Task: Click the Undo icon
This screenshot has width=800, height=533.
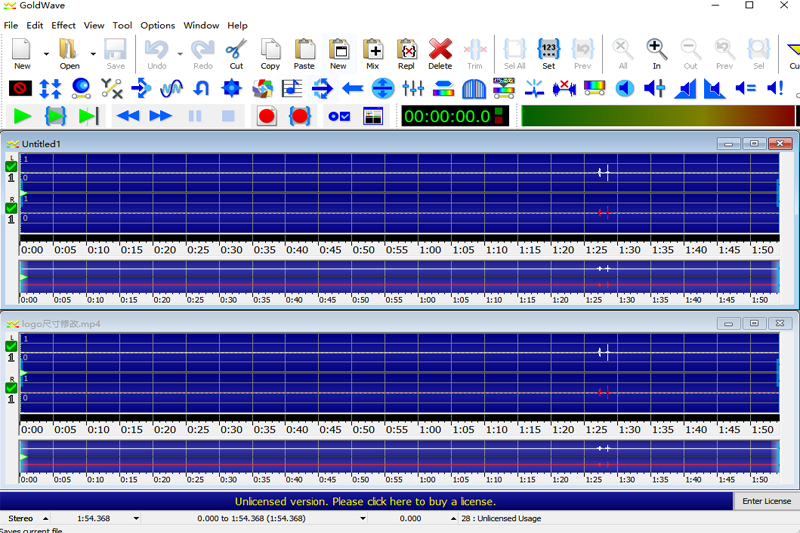Action: coord(156,49)
